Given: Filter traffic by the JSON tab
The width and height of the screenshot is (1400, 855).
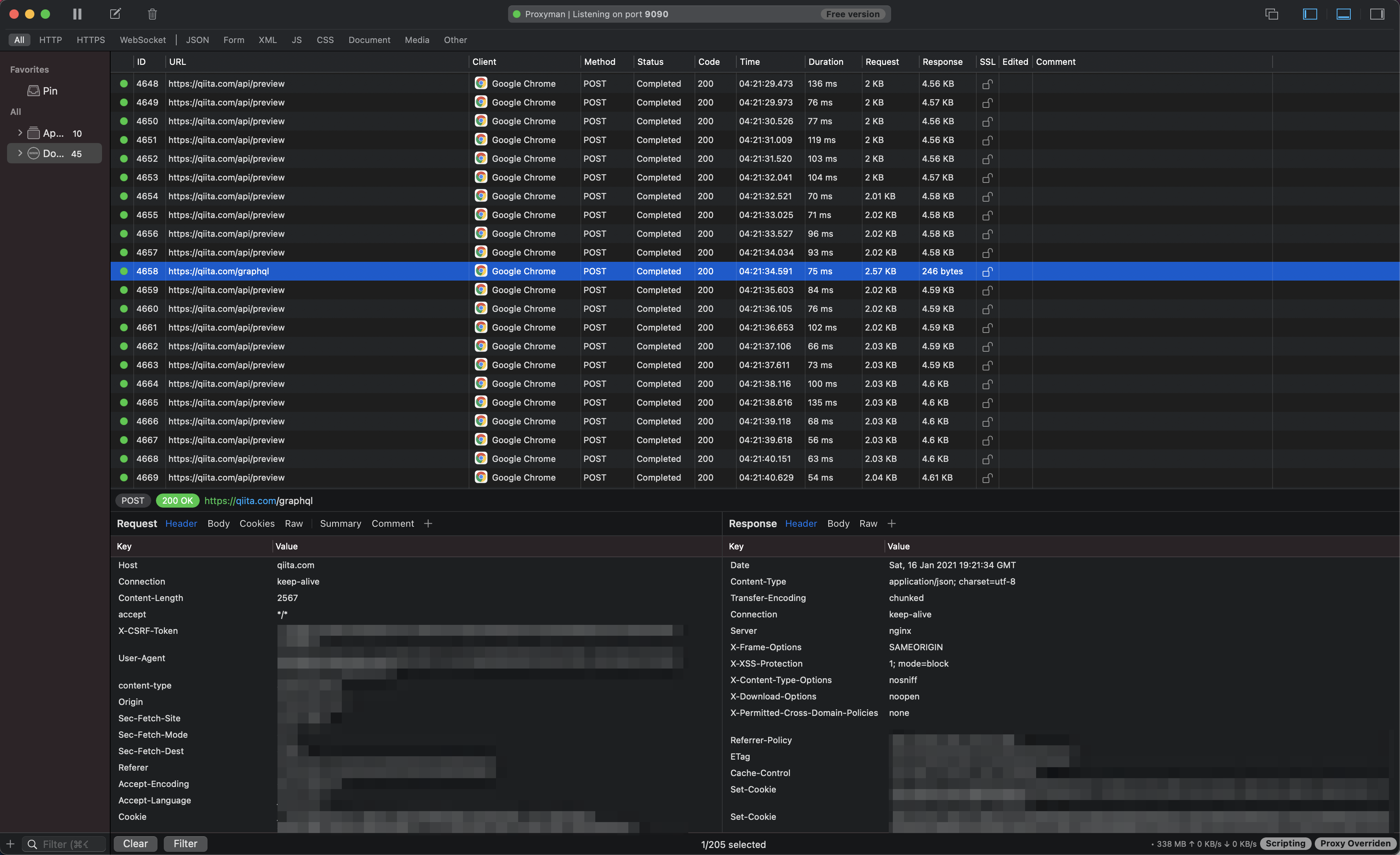Looking at the screenshot, I should pyautogui.click(x=197, y=40).
